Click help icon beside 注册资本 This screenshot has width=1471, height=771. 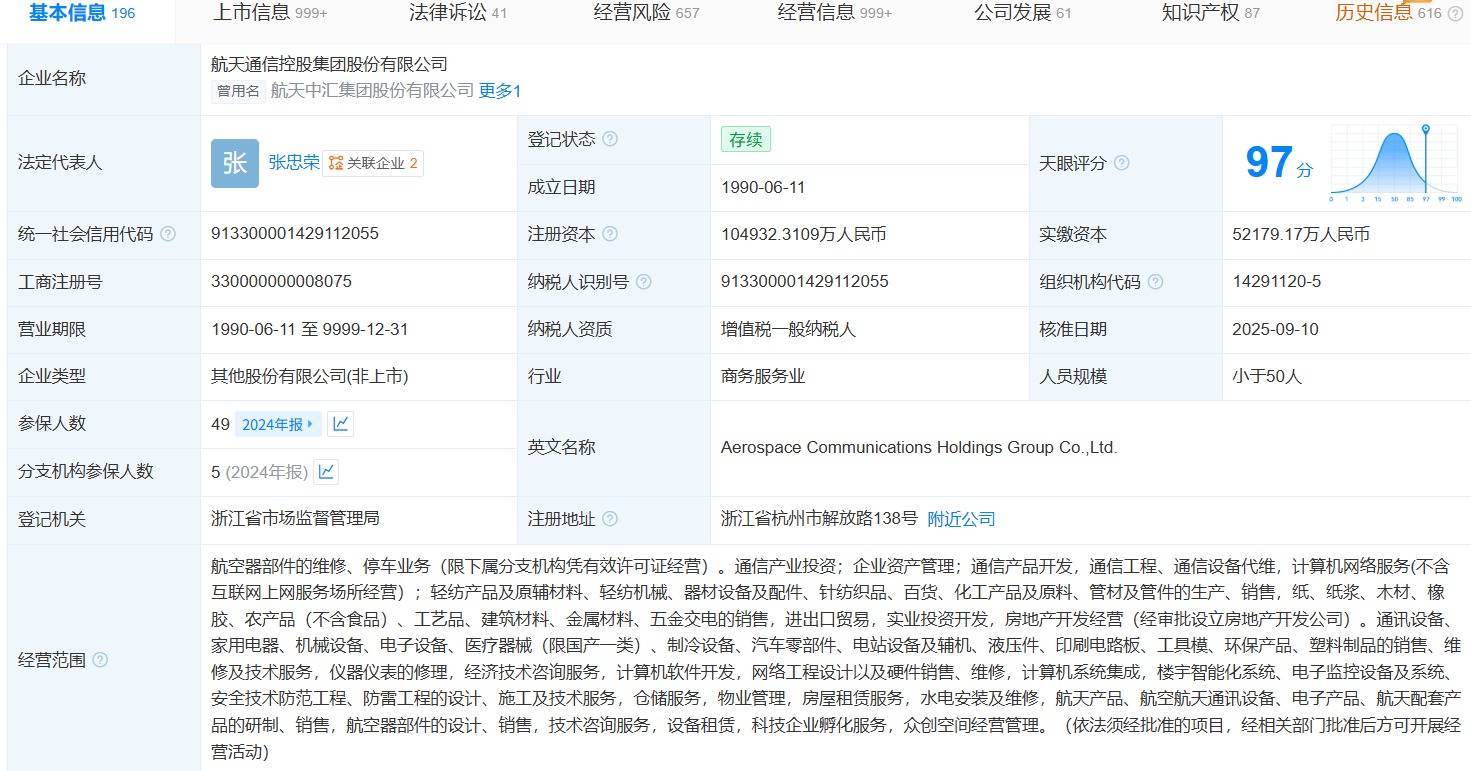pos(610,234)
